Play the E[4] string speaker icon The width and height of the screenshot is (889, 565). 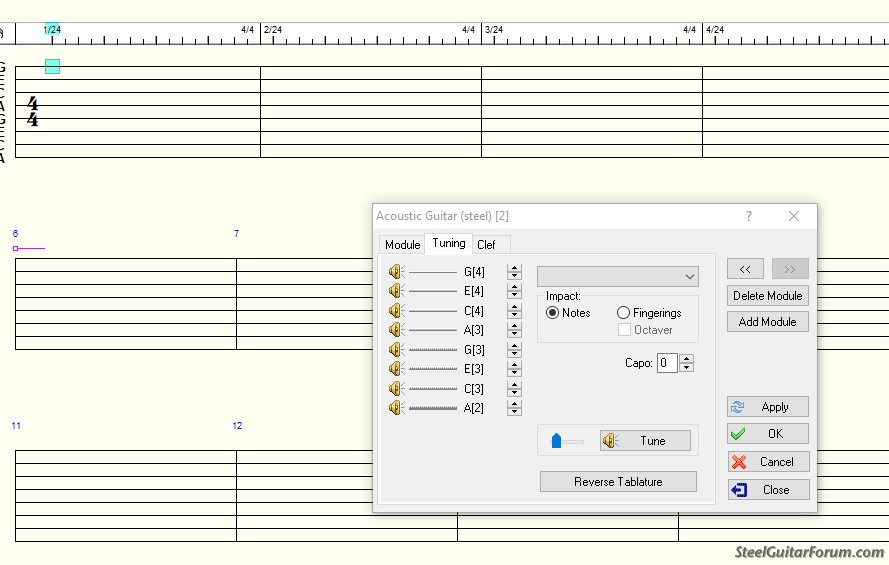pos(396,291)
